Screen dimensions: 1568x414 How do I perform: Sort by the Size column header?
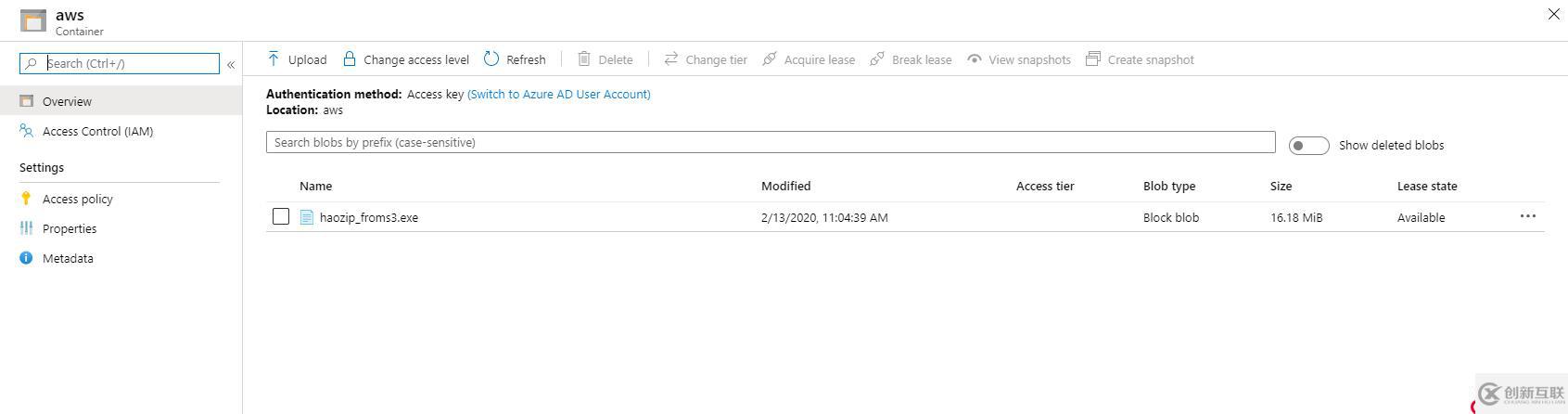tap(1281, 186)
